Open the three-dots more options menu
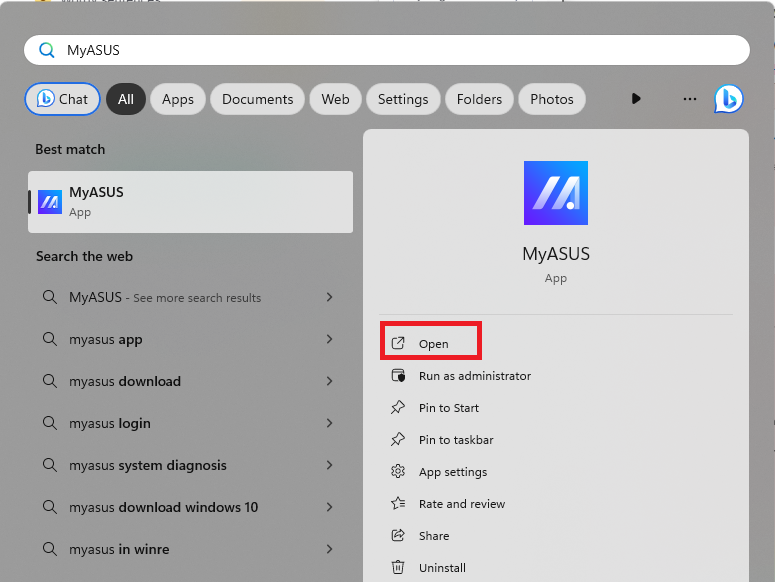The image size is (775, 582). [689, 99]
